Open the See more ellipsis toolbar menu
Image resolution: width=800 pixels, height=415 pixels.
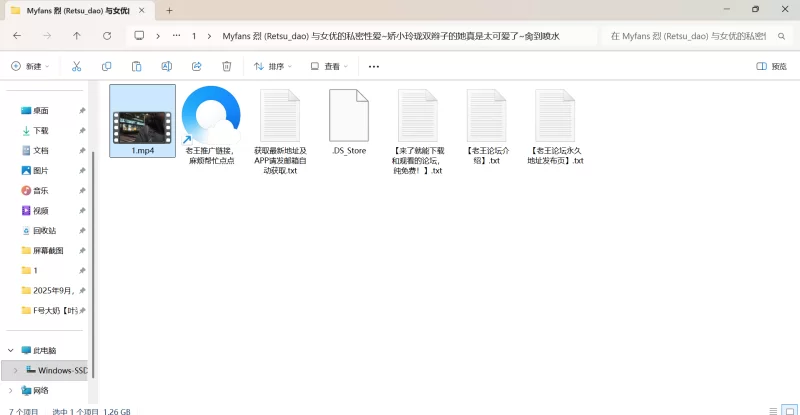point(374,66)
